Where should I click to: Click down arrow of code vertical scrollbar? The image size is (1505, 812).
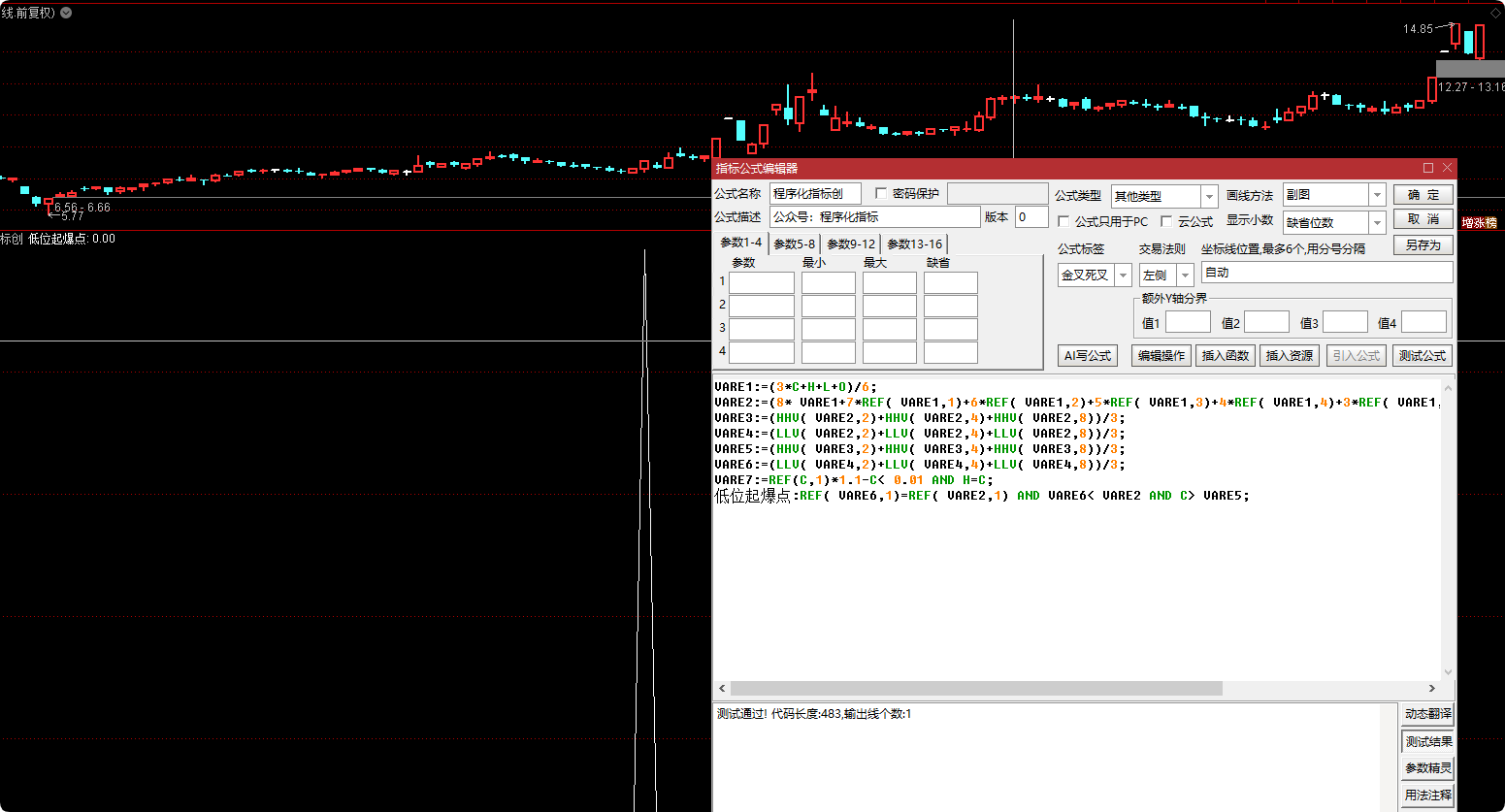1448,671
